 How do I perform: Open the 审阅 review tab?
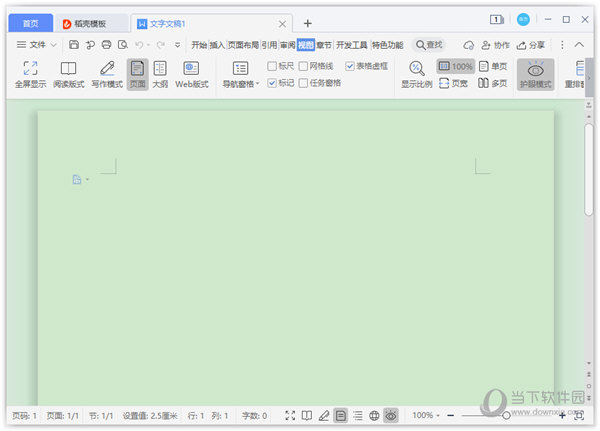click(287, 45)
